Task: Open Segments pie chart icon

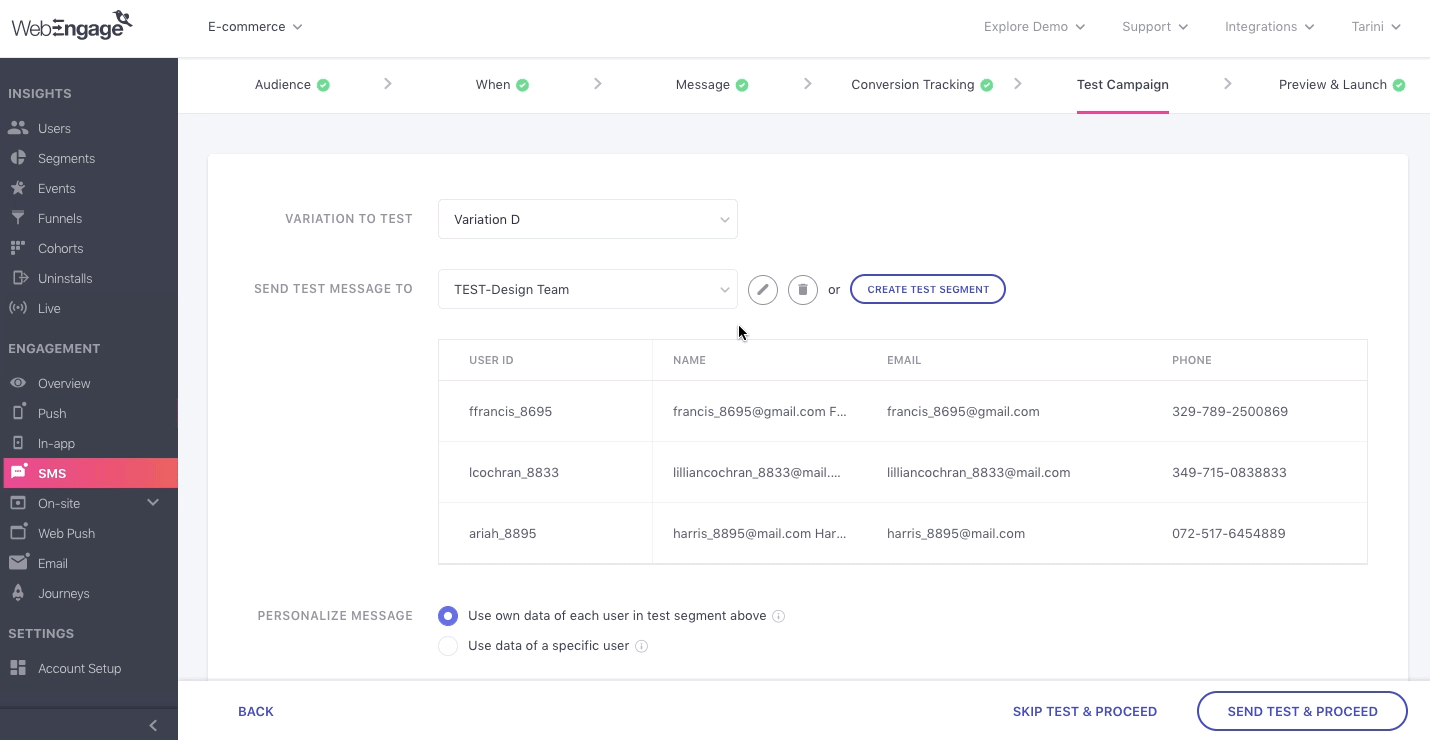Action: (x=18, y=158)
